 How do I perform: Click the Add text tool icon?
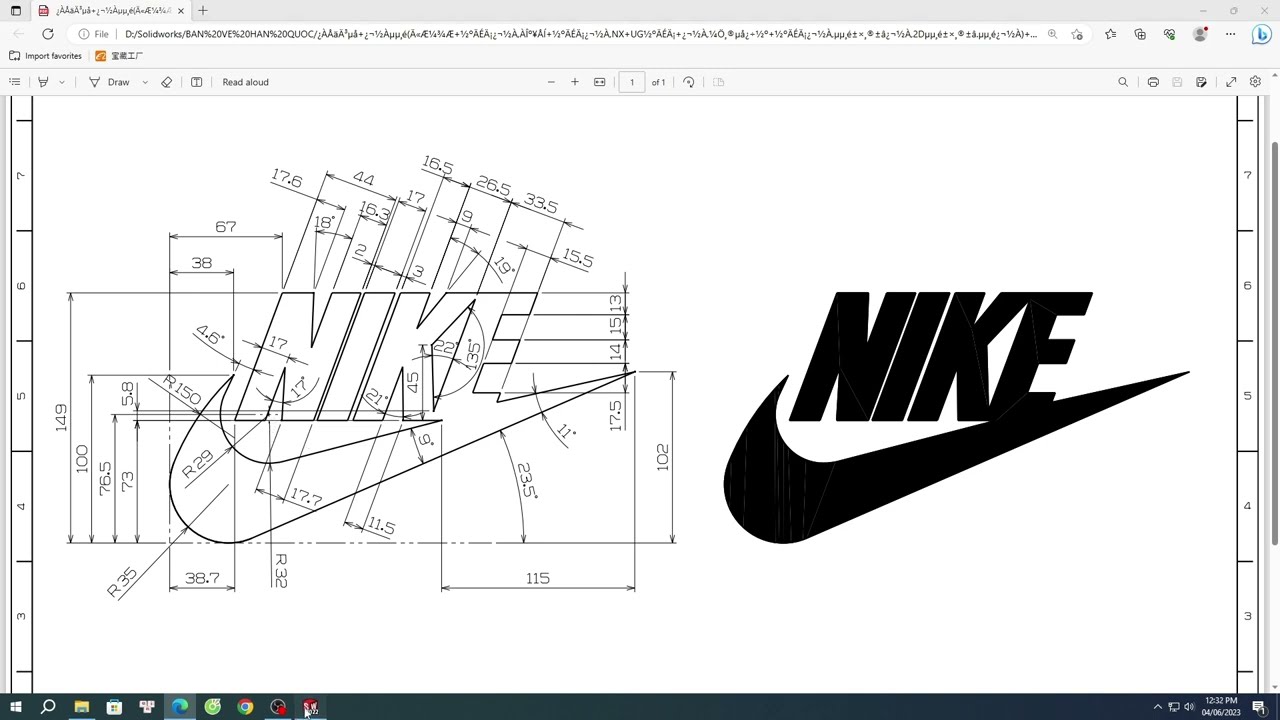196,82
